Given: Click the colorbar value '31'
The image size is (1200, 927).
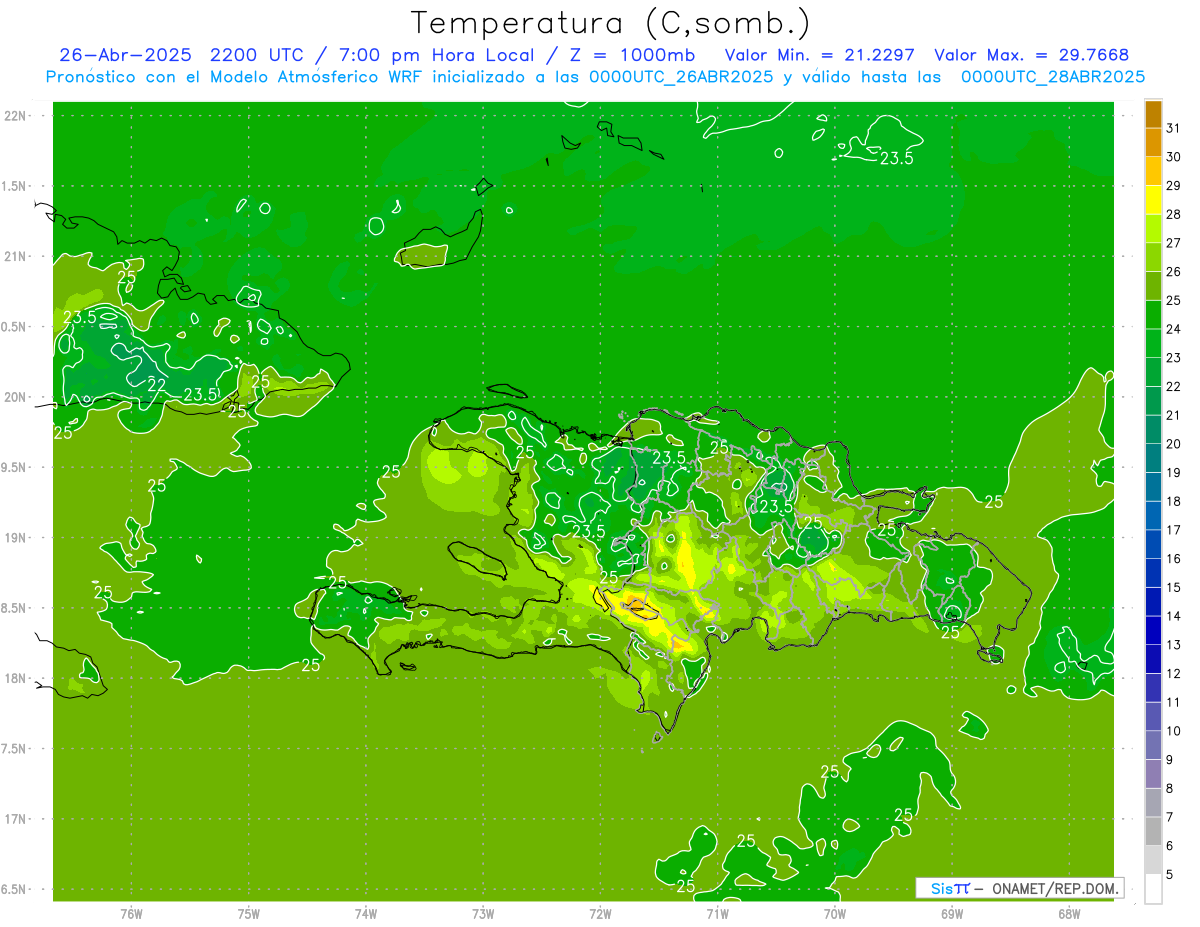Looking at the screenshot, I should [1174, 128].
